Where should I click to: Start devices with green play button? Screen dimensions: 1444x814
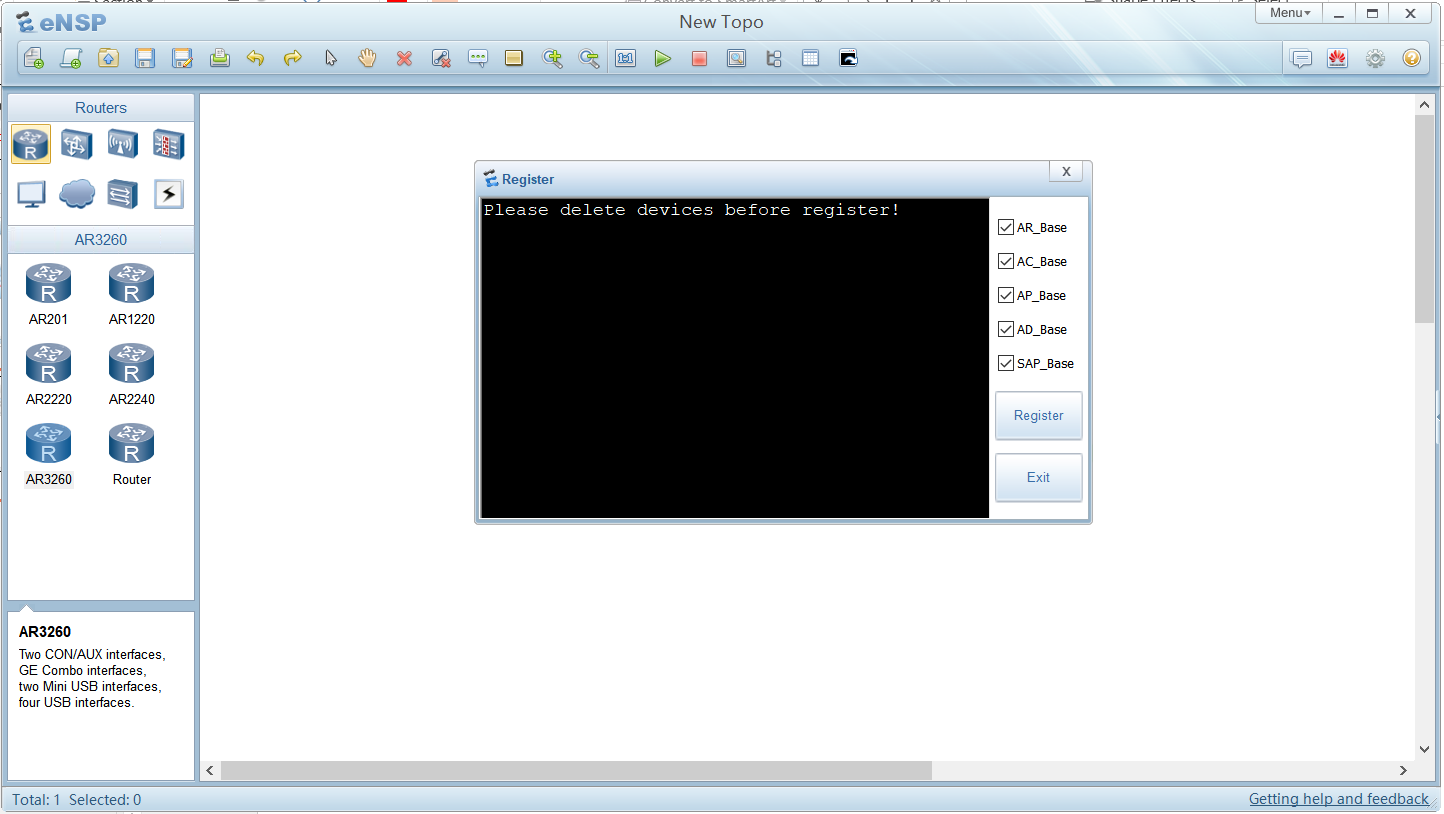point(662,58)
